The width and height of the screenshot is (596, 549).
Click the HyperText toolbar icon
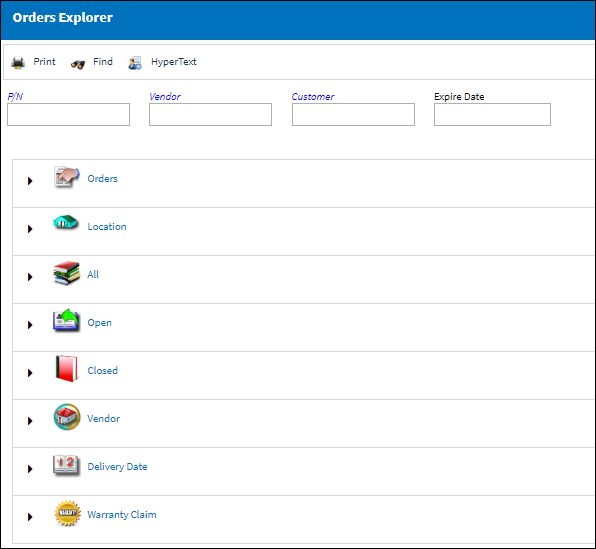point(135,63)
